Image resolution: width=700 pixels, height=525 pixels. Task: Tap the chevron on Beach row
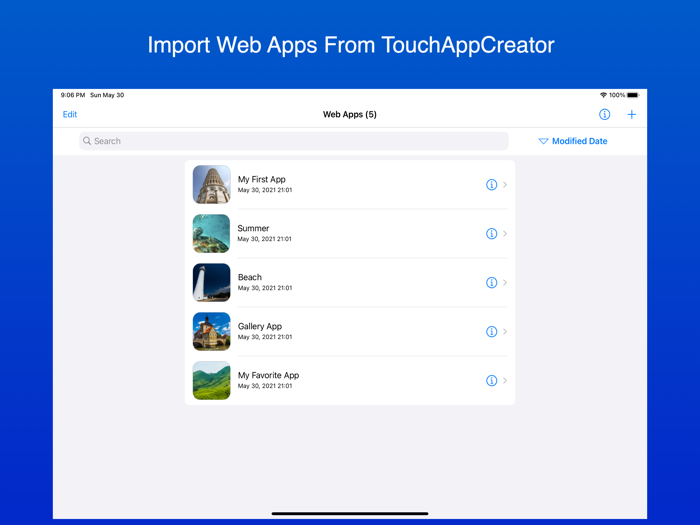[x=505, y=283]
